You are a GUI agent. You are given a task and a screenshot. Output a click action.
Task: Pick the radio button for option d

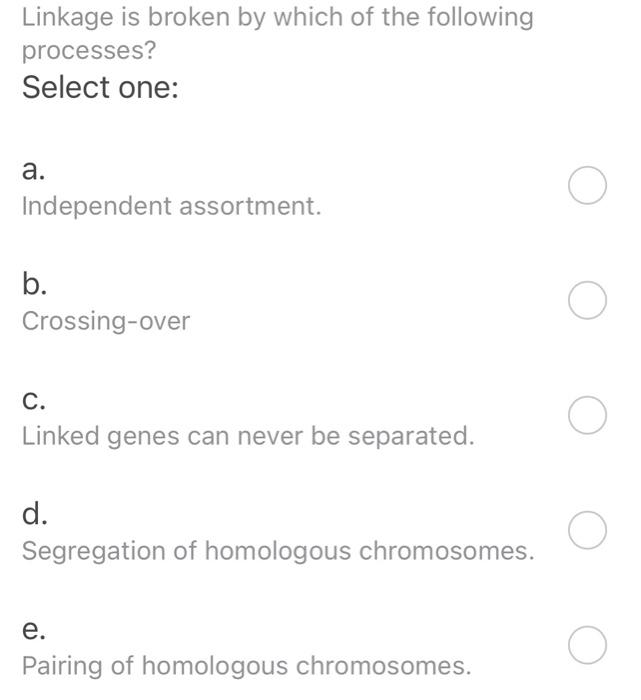(587, 531)
